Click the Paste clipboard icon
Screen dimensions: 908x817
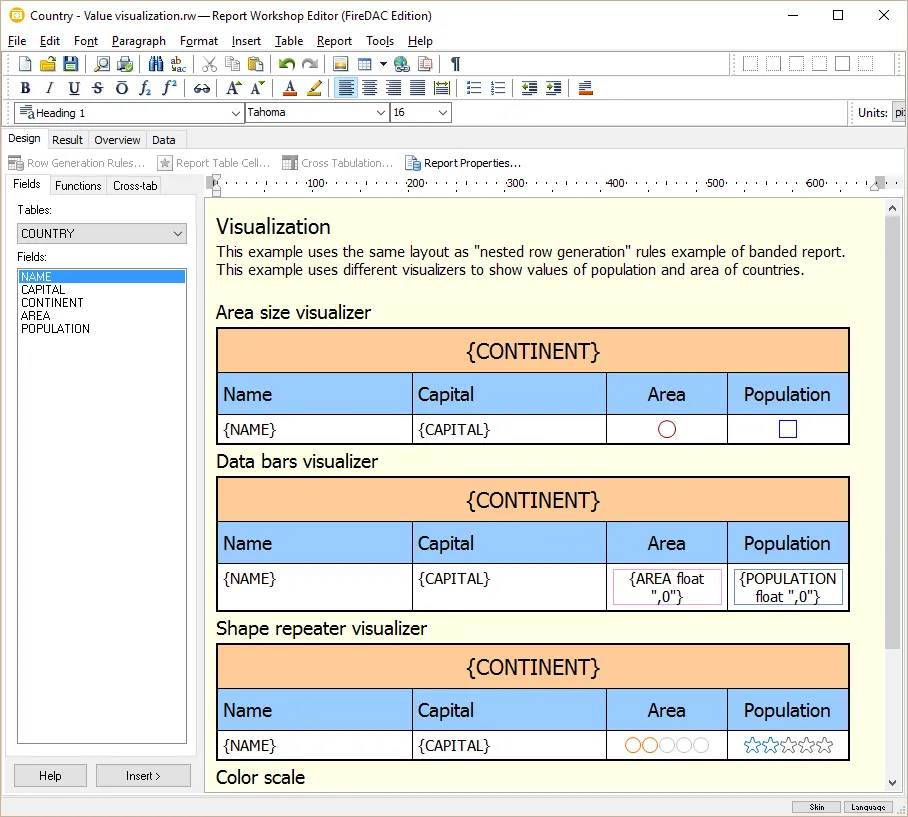click(256, 64)
